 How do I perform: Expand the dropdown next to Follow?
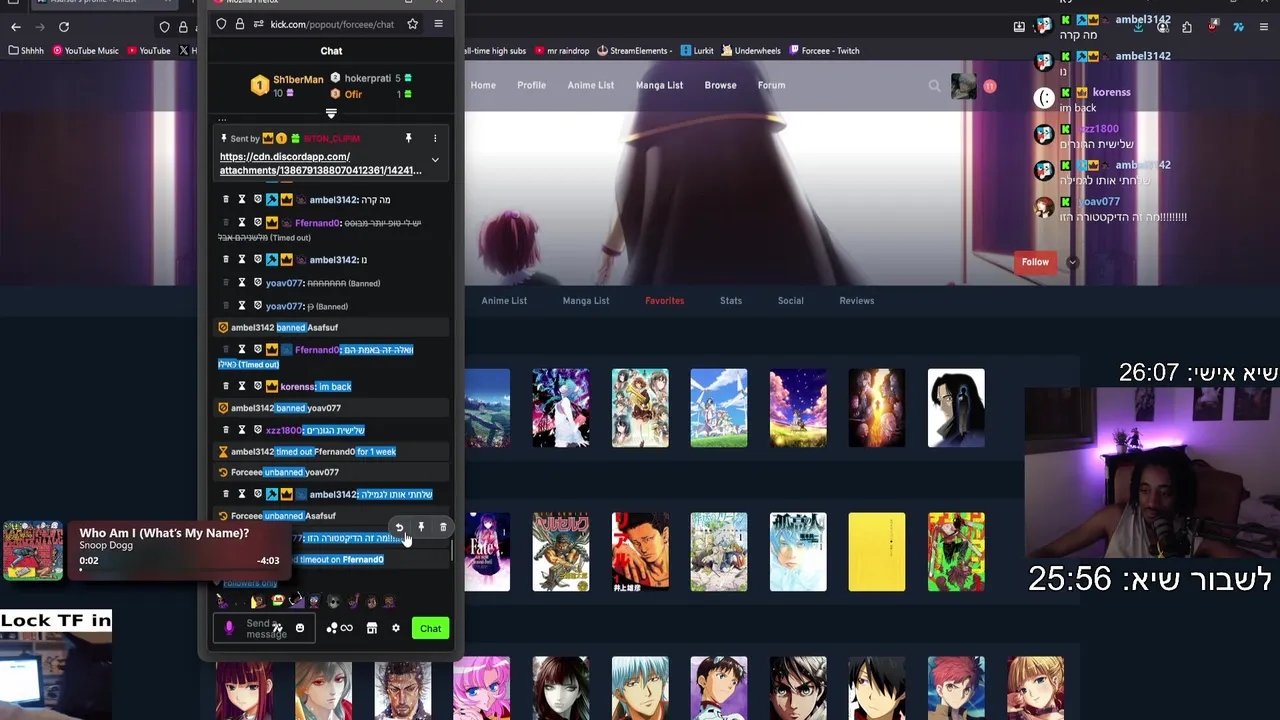1072,262
